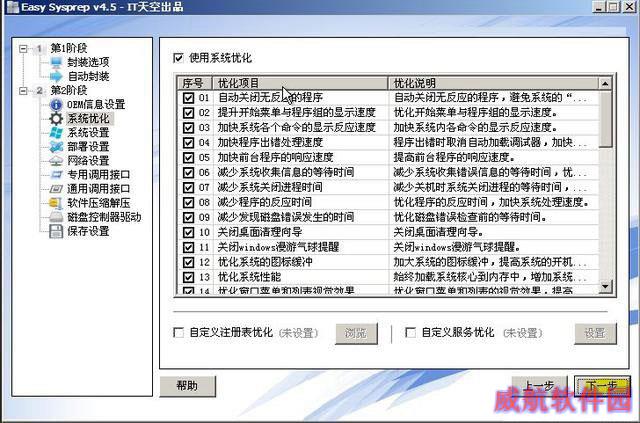The image size is (640, 423).
Task: Enable the 自定义注册表优化 checkbox
Action: click(178, 332)
